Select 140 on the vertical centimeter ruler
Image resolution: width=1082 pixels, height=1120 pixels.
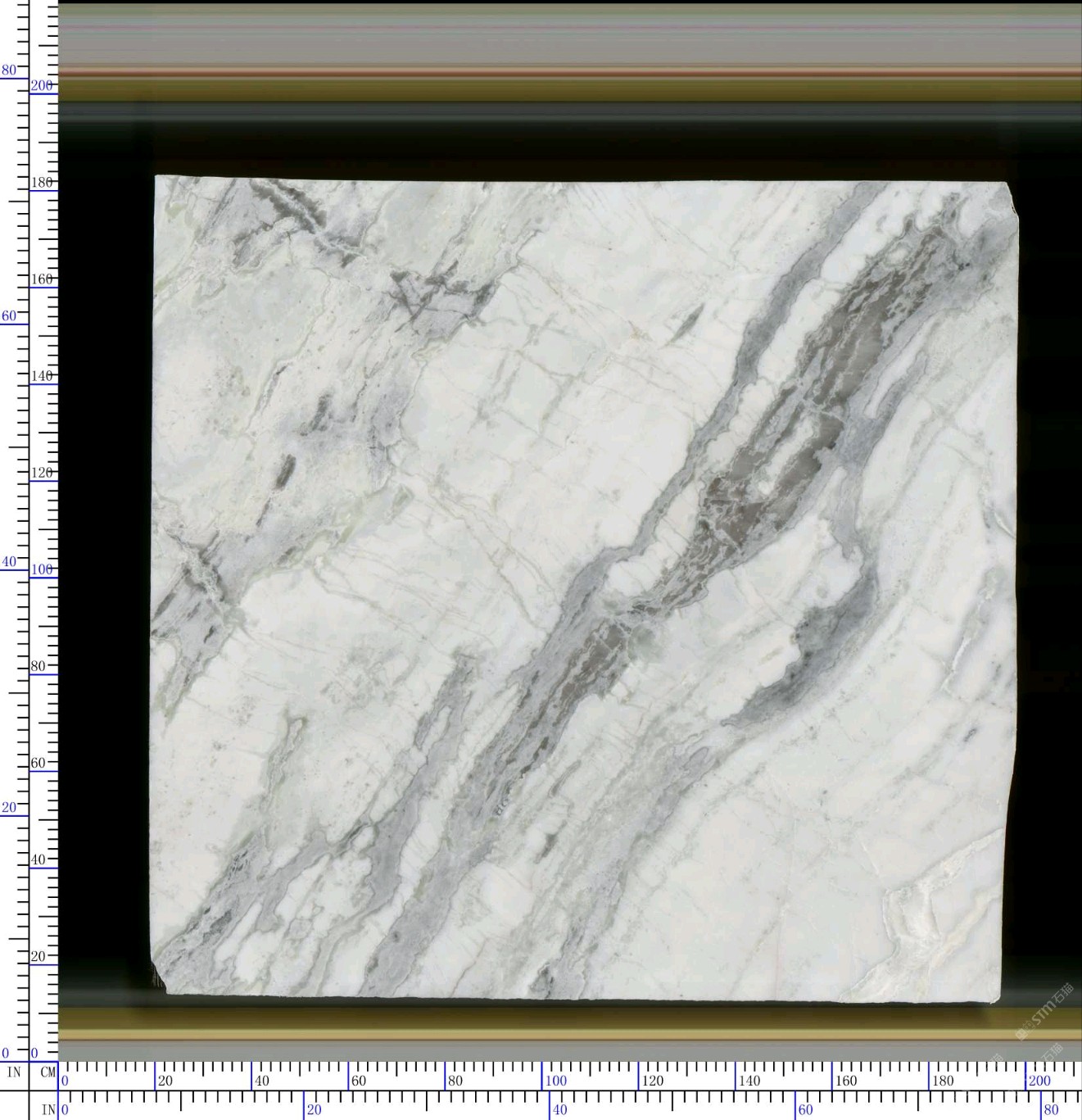point(41,376)
